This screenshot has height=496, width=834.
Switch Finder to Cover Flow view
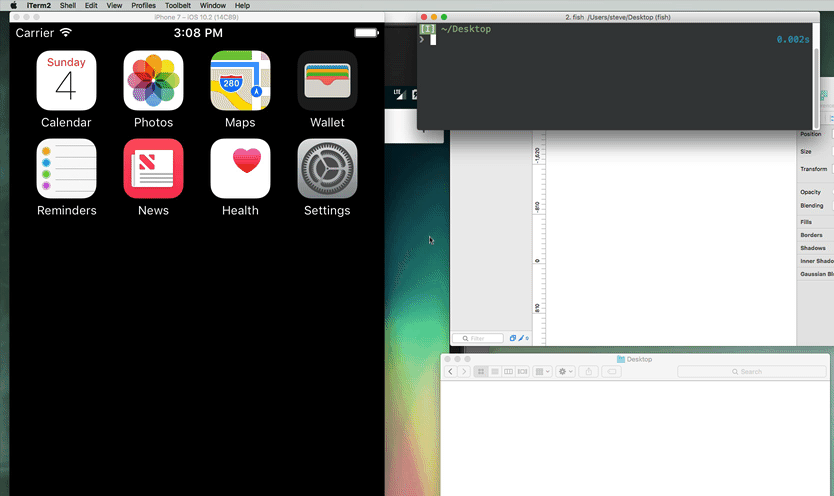point(522,372)
